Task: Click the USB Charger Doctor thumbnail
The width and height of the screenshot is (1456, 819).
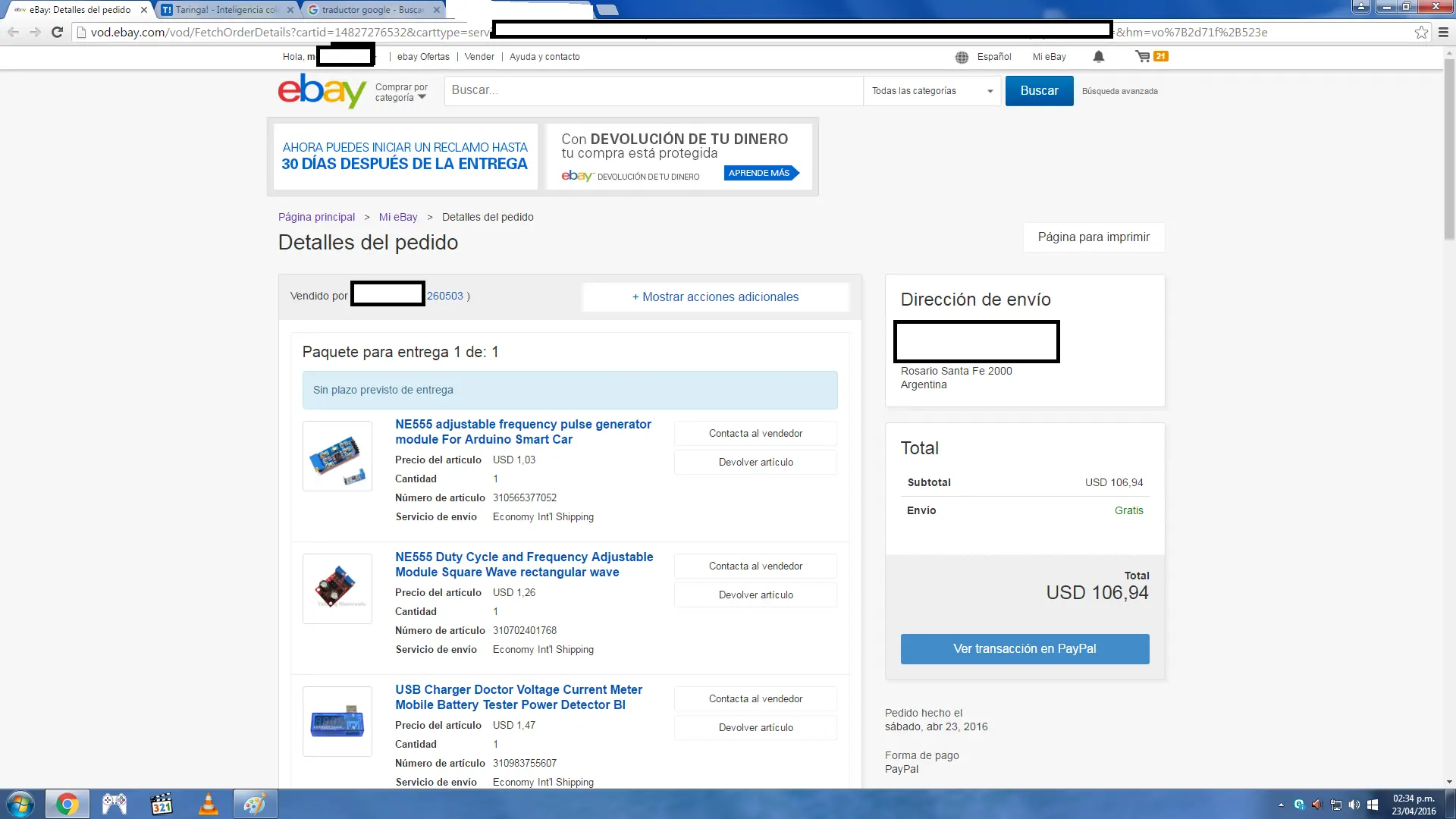Action: [337, 722]
